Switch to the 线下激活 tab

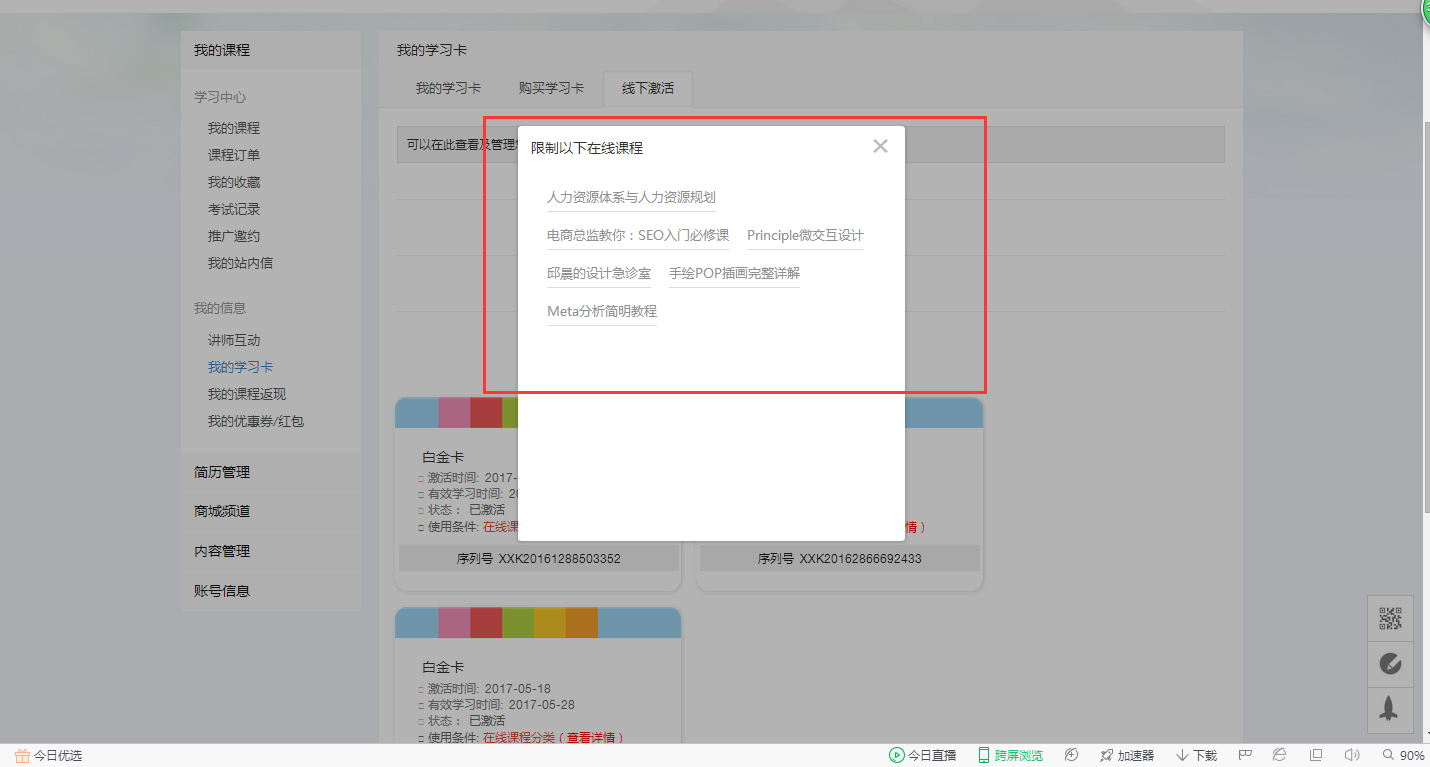[646, 88]
